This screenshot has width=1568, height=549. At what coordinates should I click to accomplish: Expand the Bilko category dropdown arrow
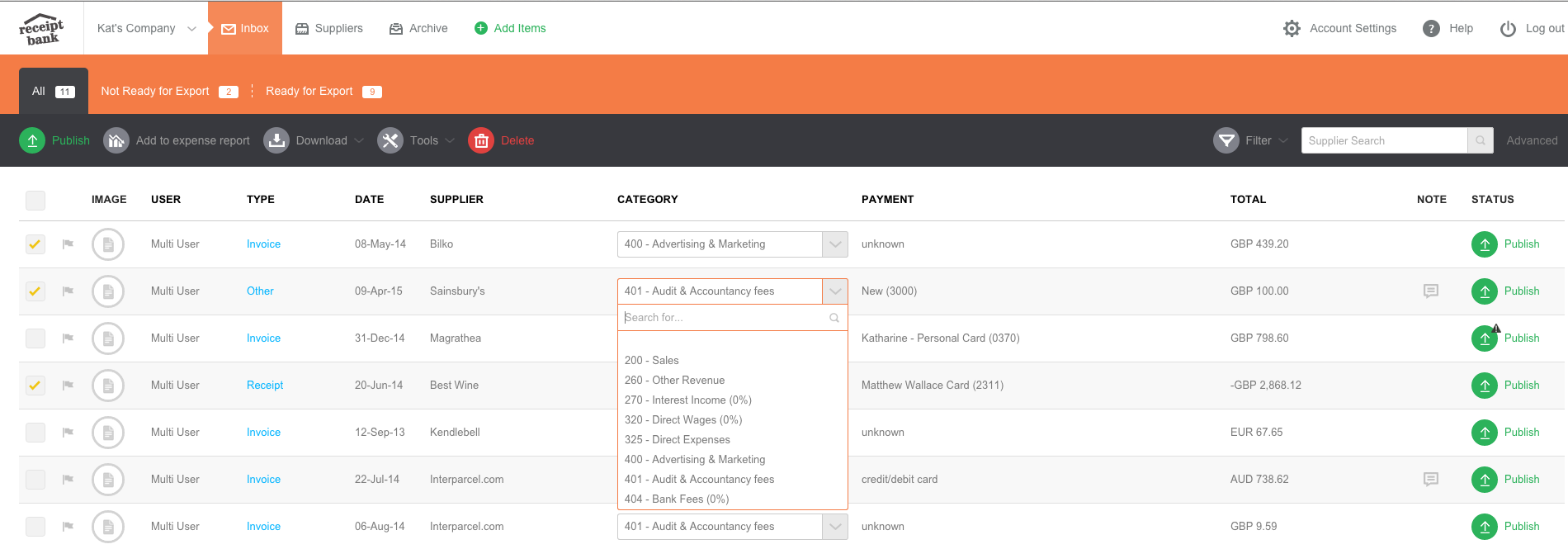coord(834,244)
